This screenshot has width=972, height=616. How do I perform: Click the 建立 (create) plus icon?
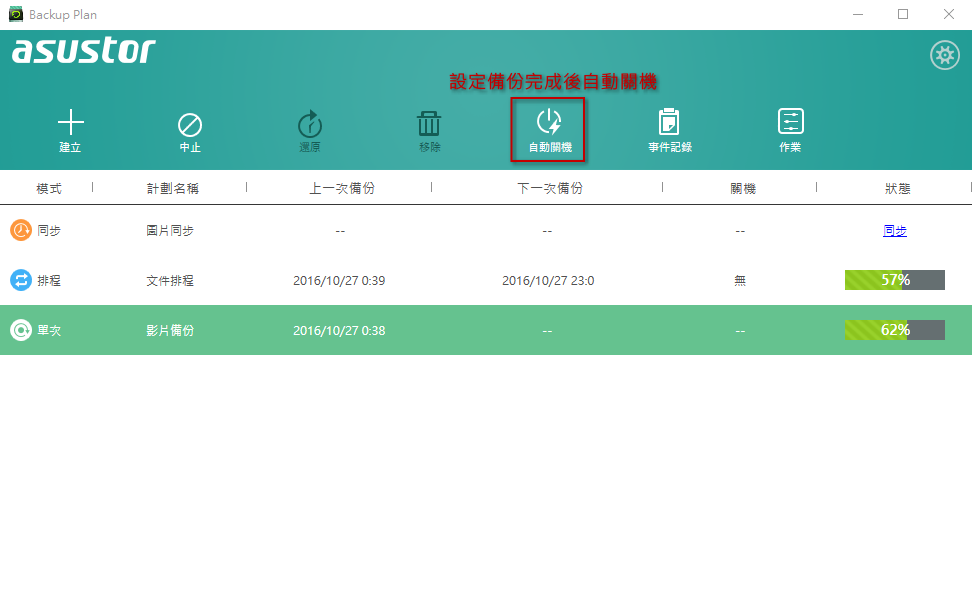click(x=71, y=122)
